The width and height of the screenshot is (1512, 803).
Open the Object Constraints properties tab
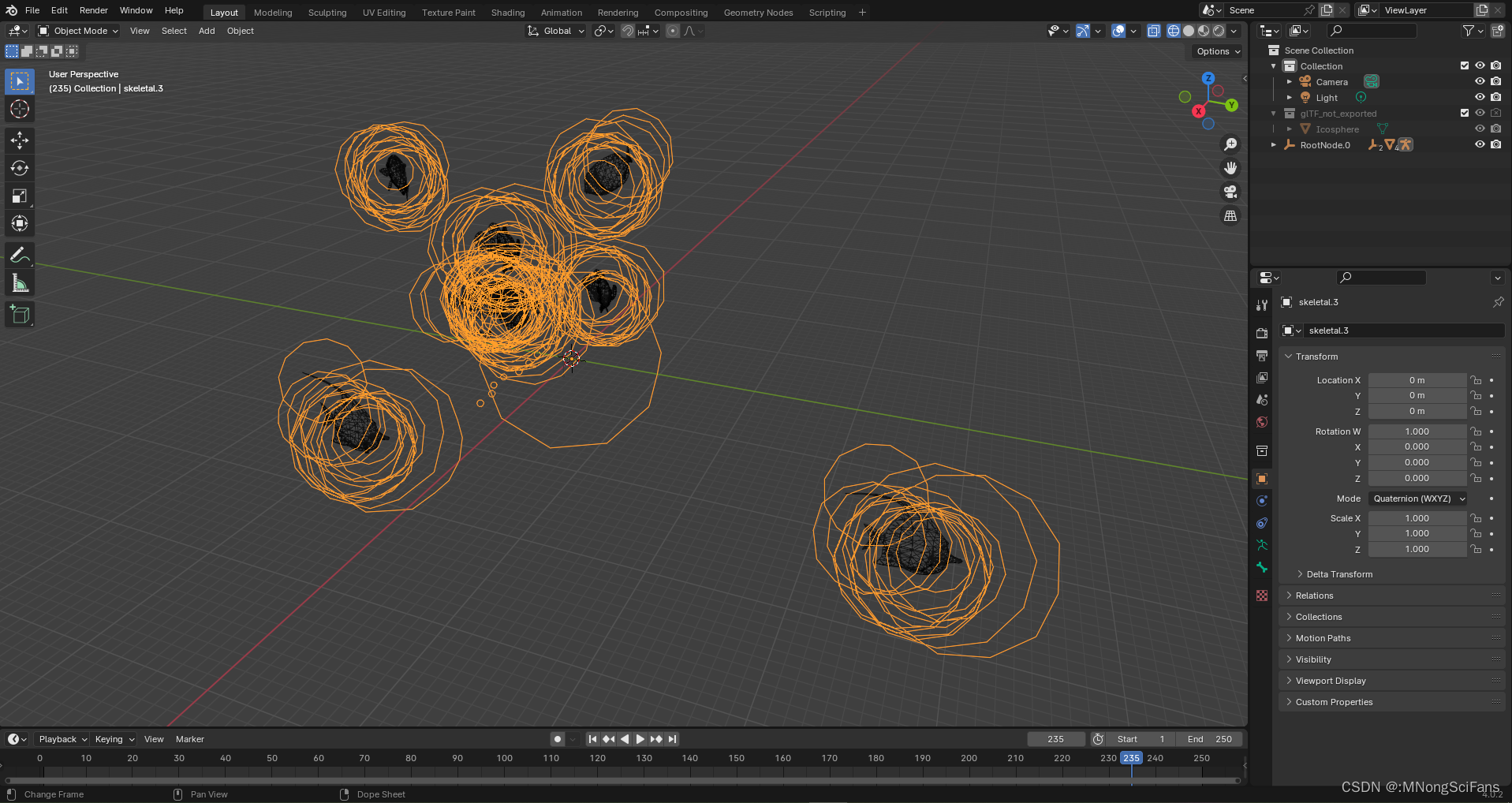(1262, 523)
